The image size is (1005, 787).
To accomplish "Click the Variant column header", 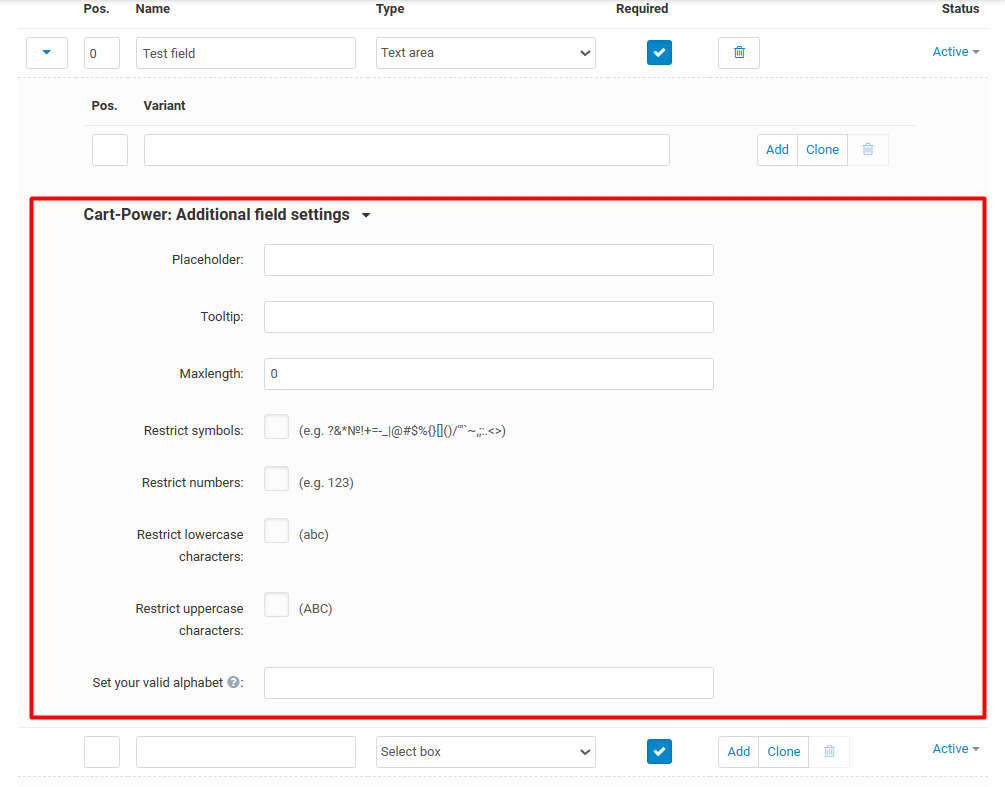I will pos(164,106).
